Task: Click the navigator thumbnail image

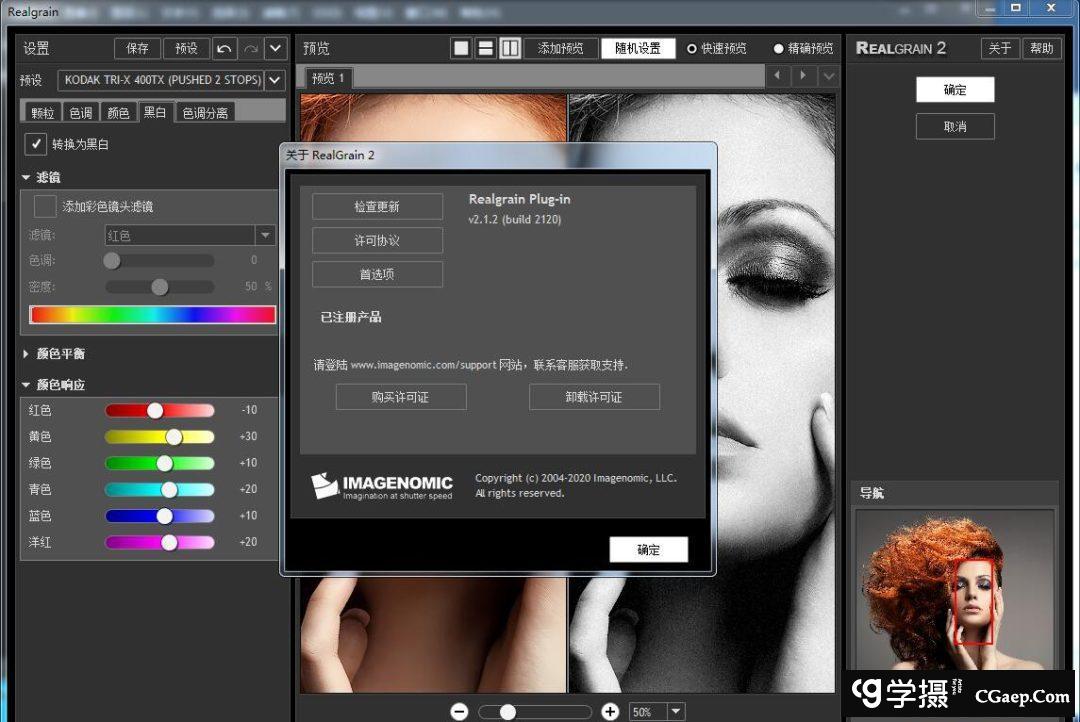Action: coord(954,590)
